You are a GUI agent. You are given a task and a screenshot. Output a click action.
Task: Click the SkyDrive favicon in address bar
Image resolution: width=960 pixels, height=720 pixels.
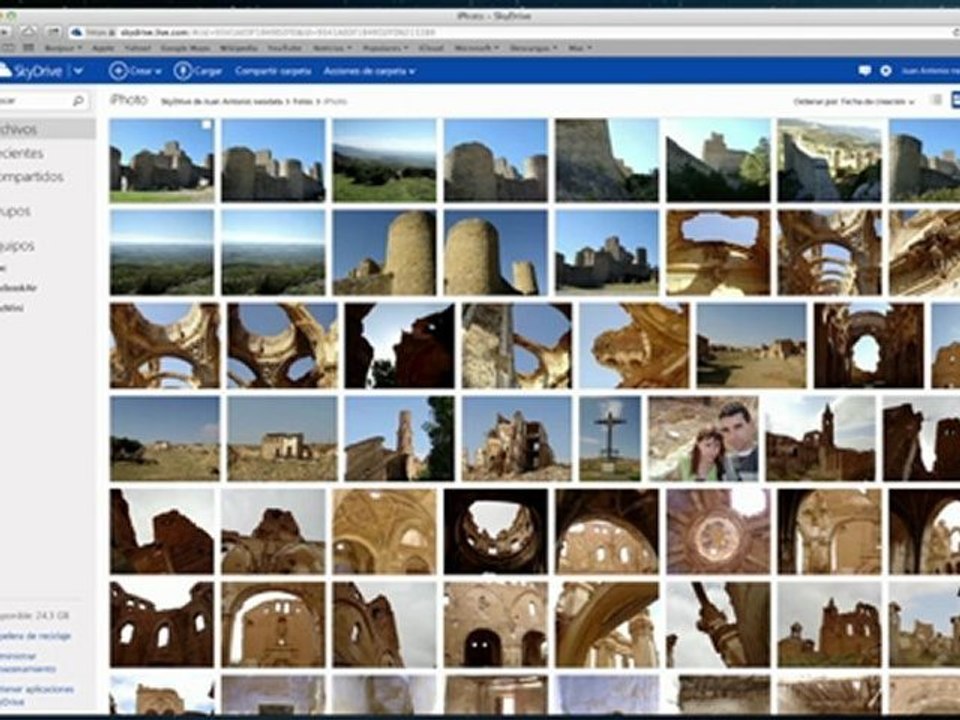pos(76,32)
